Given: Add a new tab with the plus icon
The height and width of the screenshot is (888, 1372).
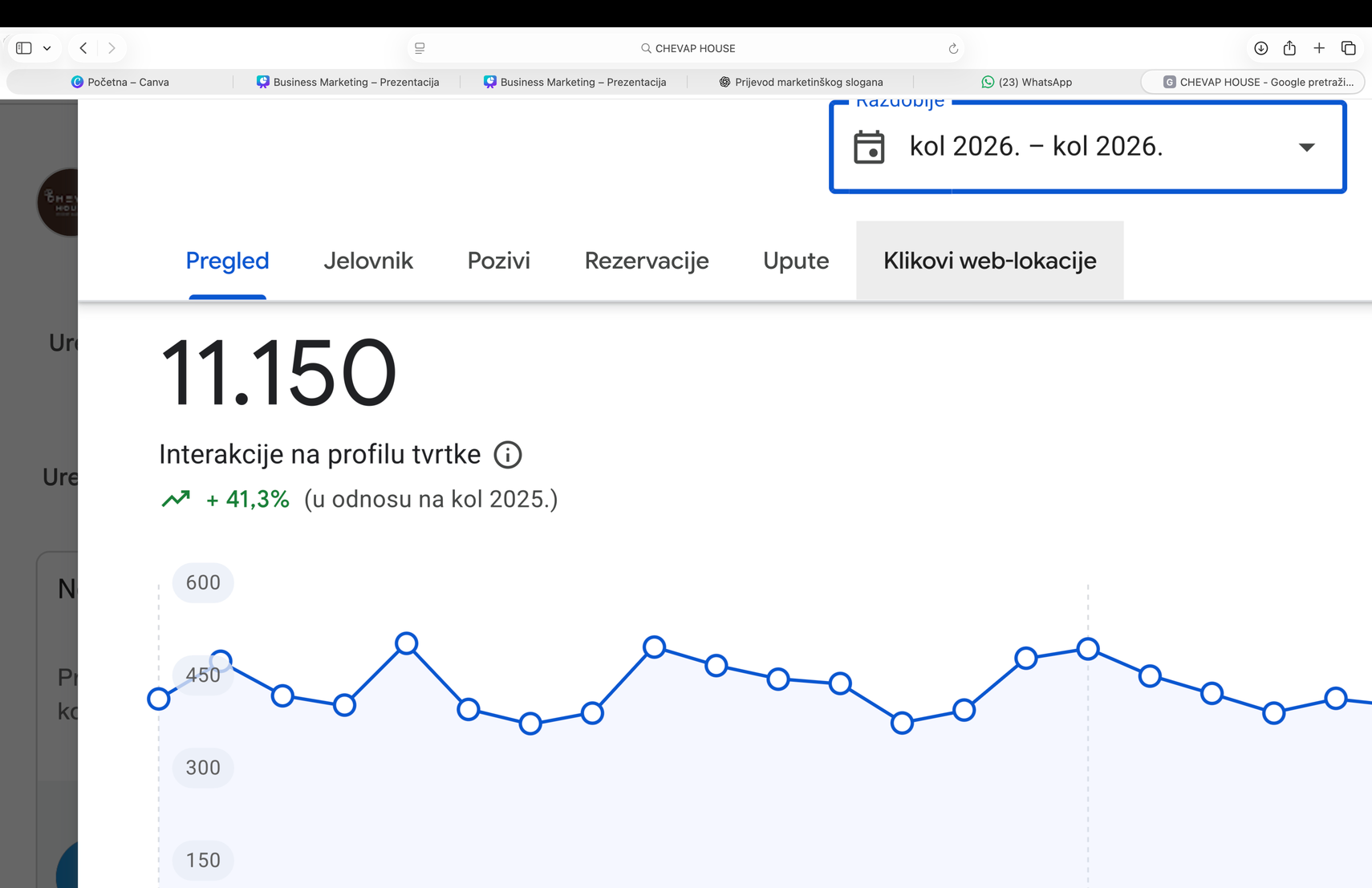Looking at the screenshot, I should click(1319, 48).
